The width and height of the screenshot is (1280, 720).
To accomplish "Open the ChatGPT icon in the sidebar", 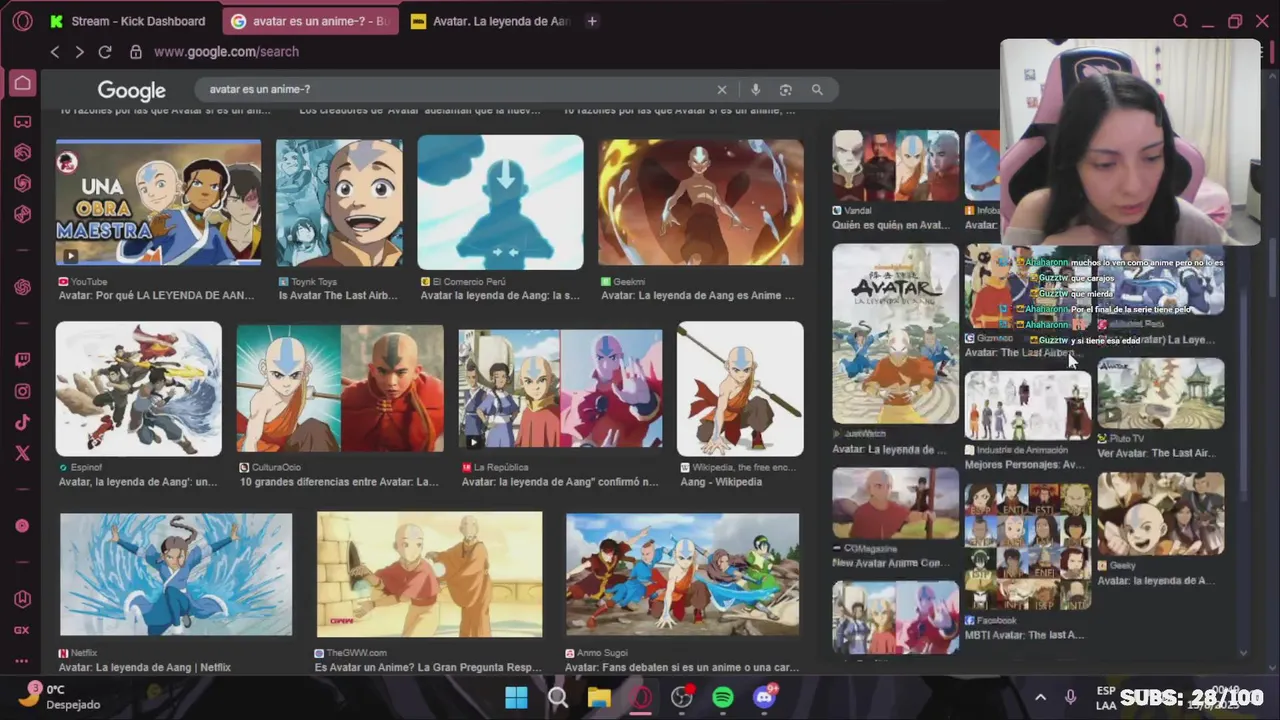I will [22, 287].
